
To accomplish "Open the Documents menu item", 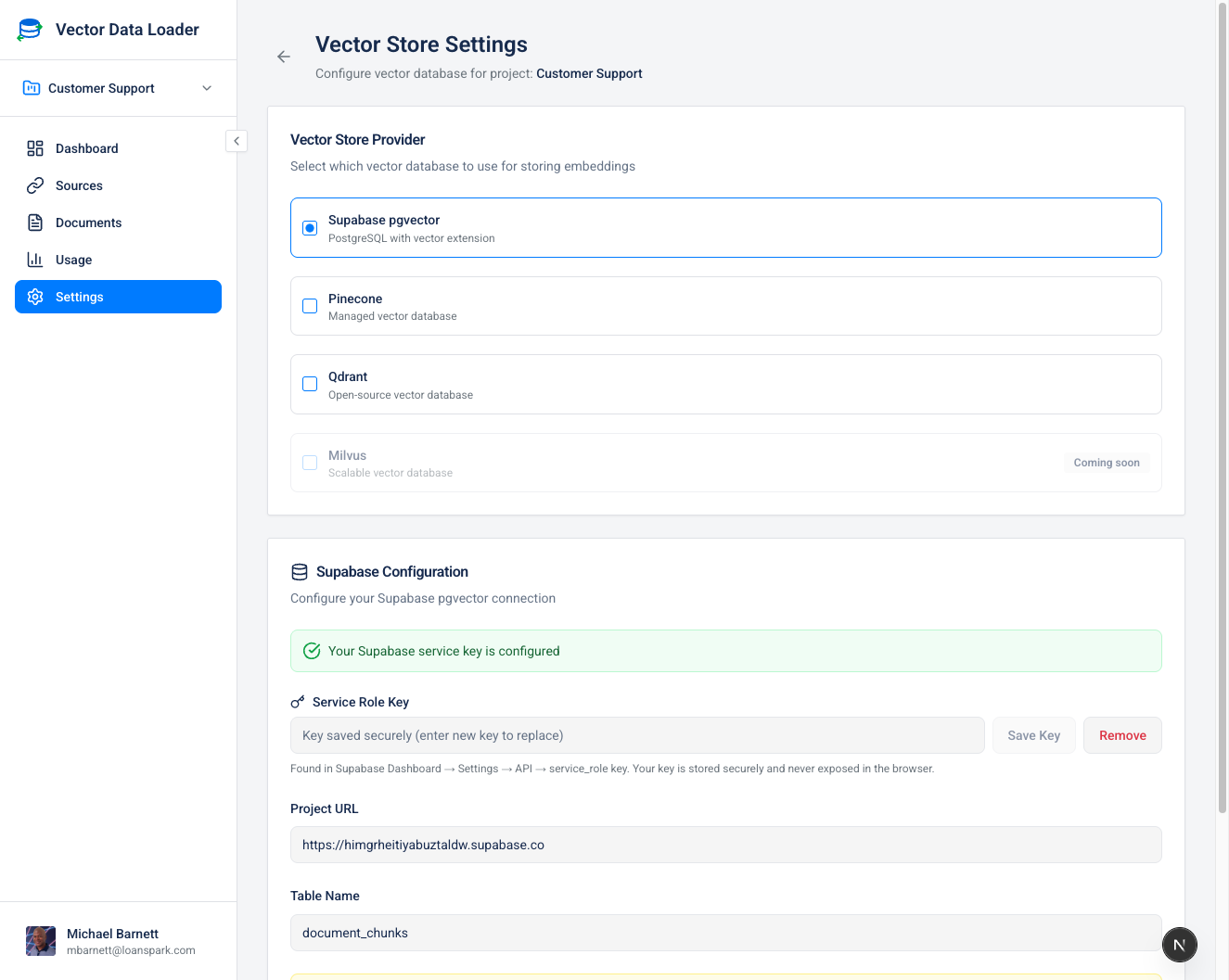I will (x=89, y=223).
